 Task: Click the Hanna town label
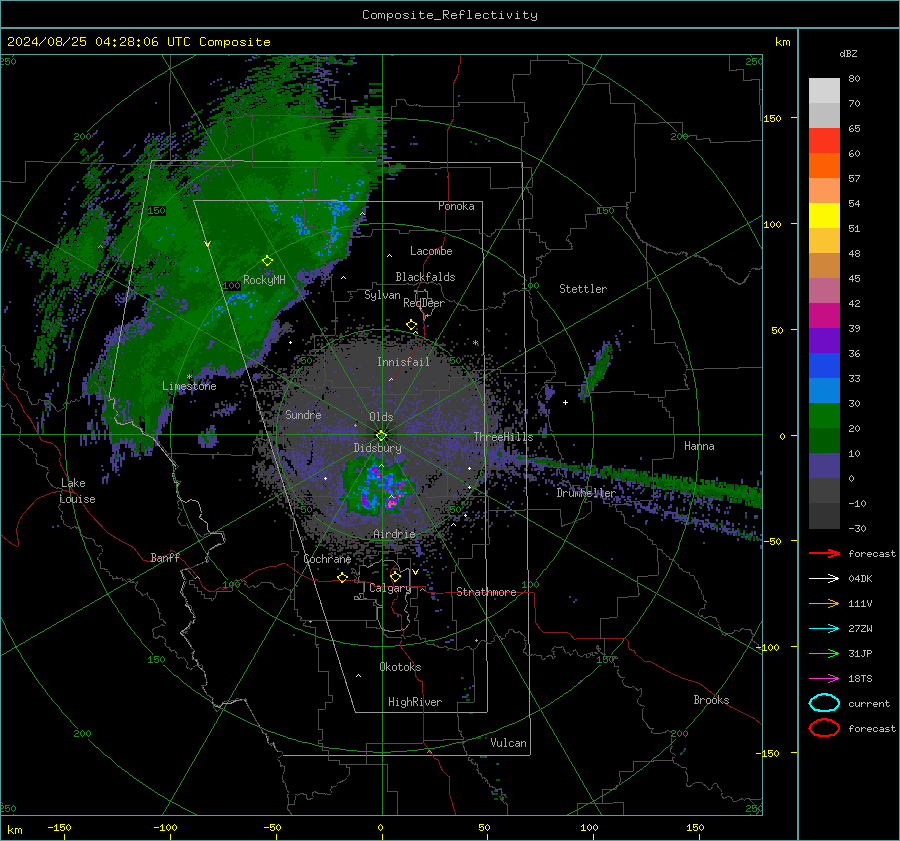point(699,446)
